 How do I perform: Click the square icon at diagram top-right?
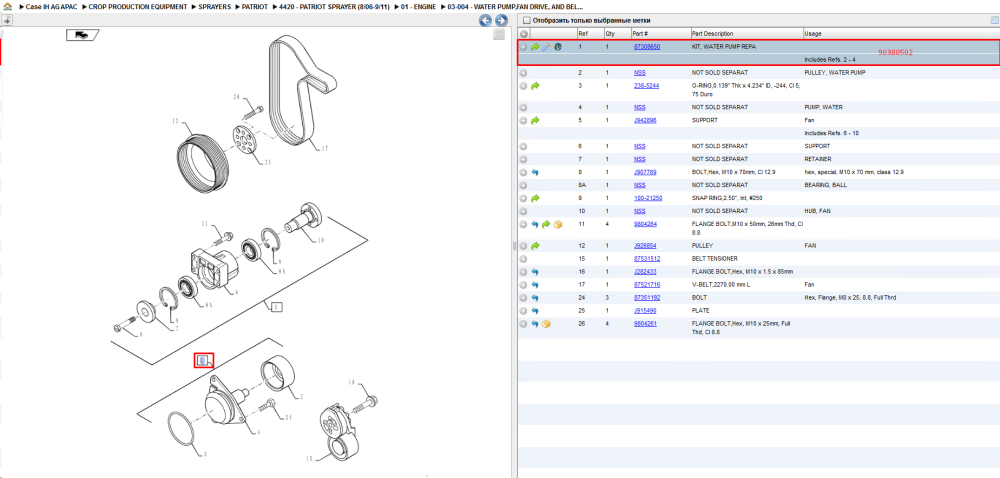pyautogui.click(x=499, y=34)
